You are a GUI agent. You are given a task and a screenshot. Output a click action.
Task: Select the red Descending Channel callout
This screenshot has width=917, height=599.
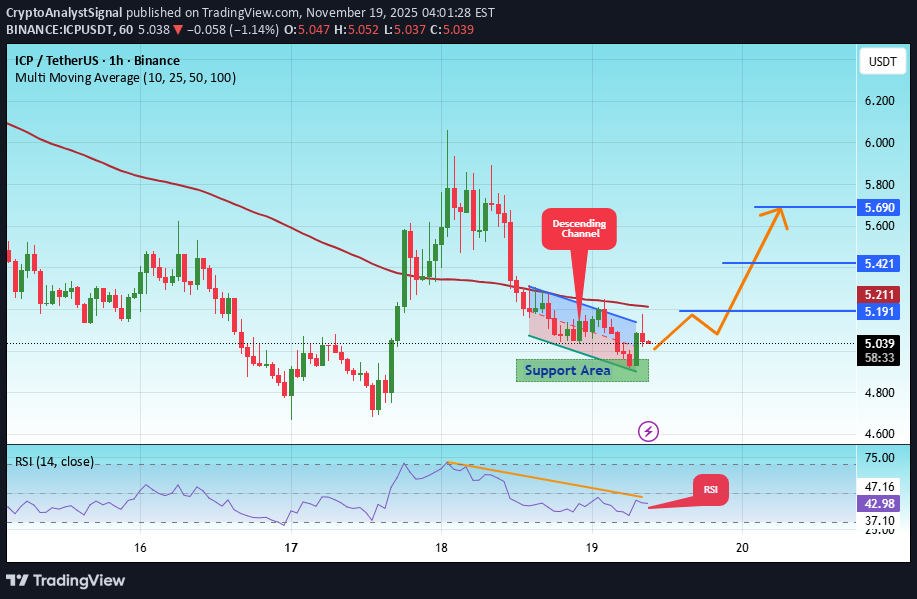(579, 229)
